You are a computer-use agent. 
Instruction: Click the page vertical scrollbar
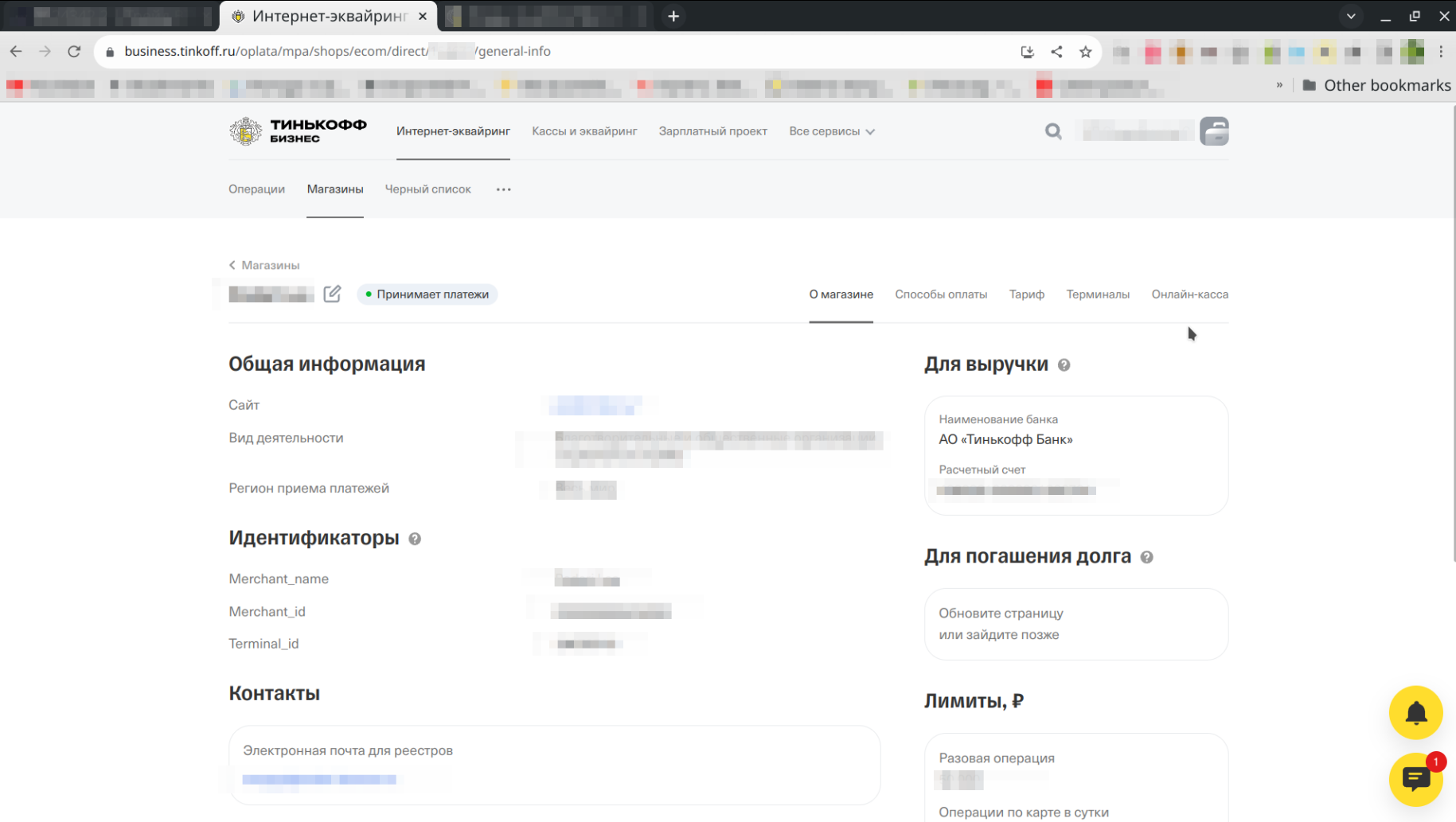click(x=1452, y=334)
